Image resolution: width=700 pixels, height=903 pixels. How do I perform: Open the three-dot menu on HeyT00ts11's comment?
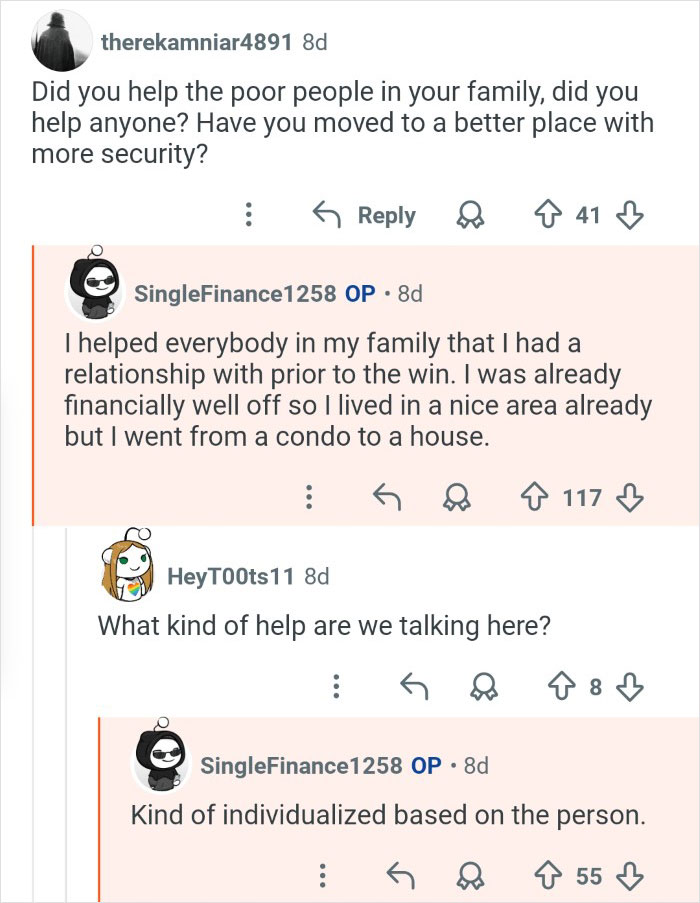337,687
